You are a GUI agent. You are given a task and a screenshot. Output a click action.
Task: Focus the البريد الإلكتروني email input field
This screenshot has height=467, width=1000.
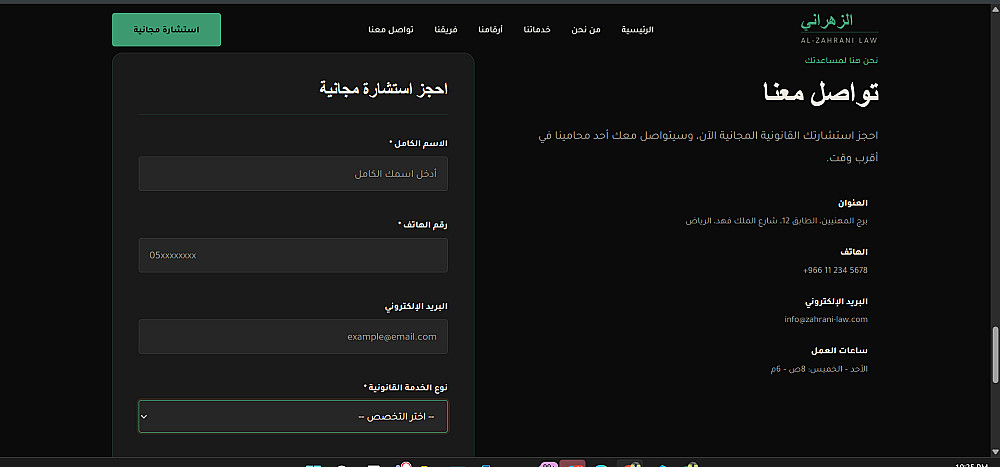[293, 336]
